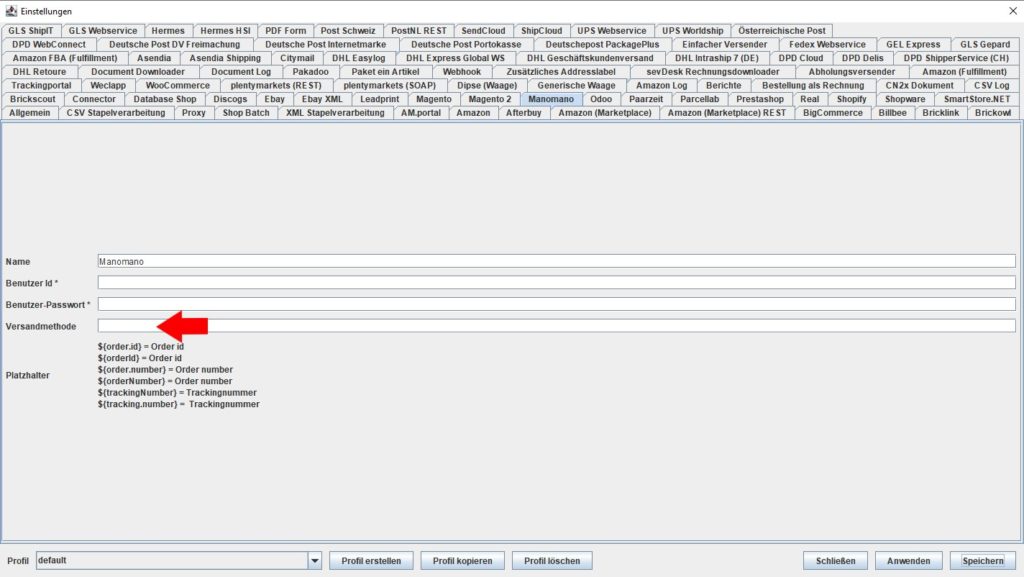Open the Ebay XML tab
The height and width of the screenshot is (577, 1024).
(322, 99)
